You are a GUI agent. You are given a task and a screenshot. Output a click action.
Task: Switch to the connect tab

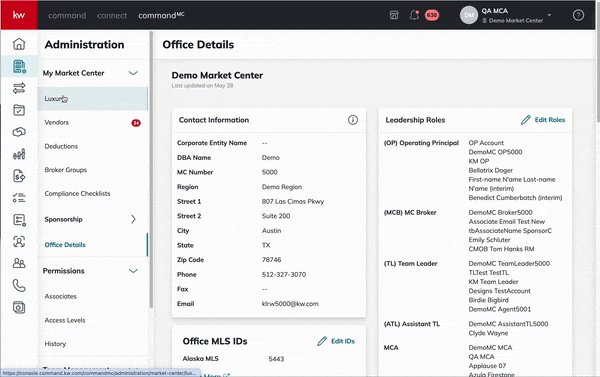click(x=112, y=15)
